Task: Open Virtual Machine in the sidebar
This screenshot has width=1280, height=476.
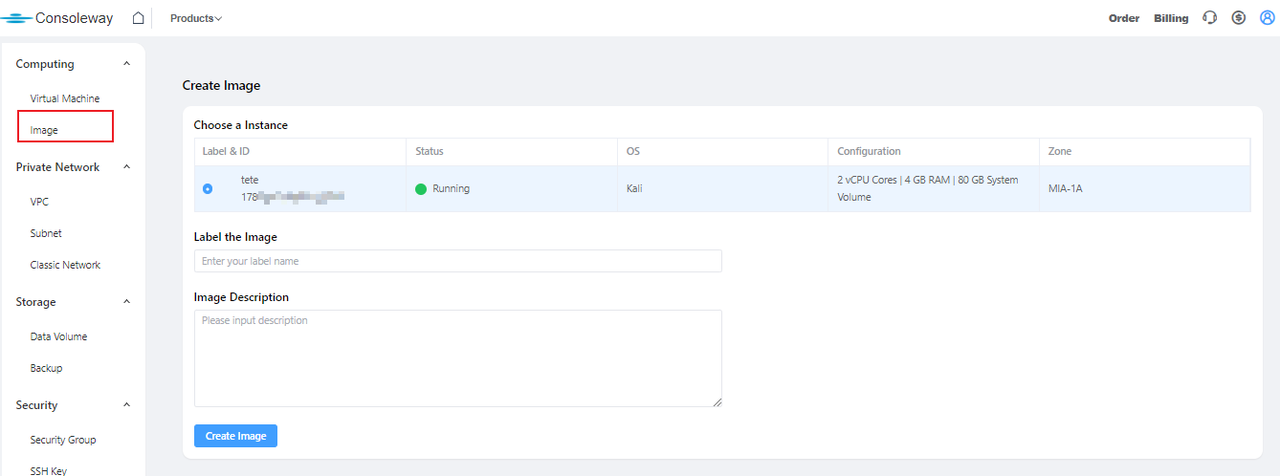Action: click(65, 99)
